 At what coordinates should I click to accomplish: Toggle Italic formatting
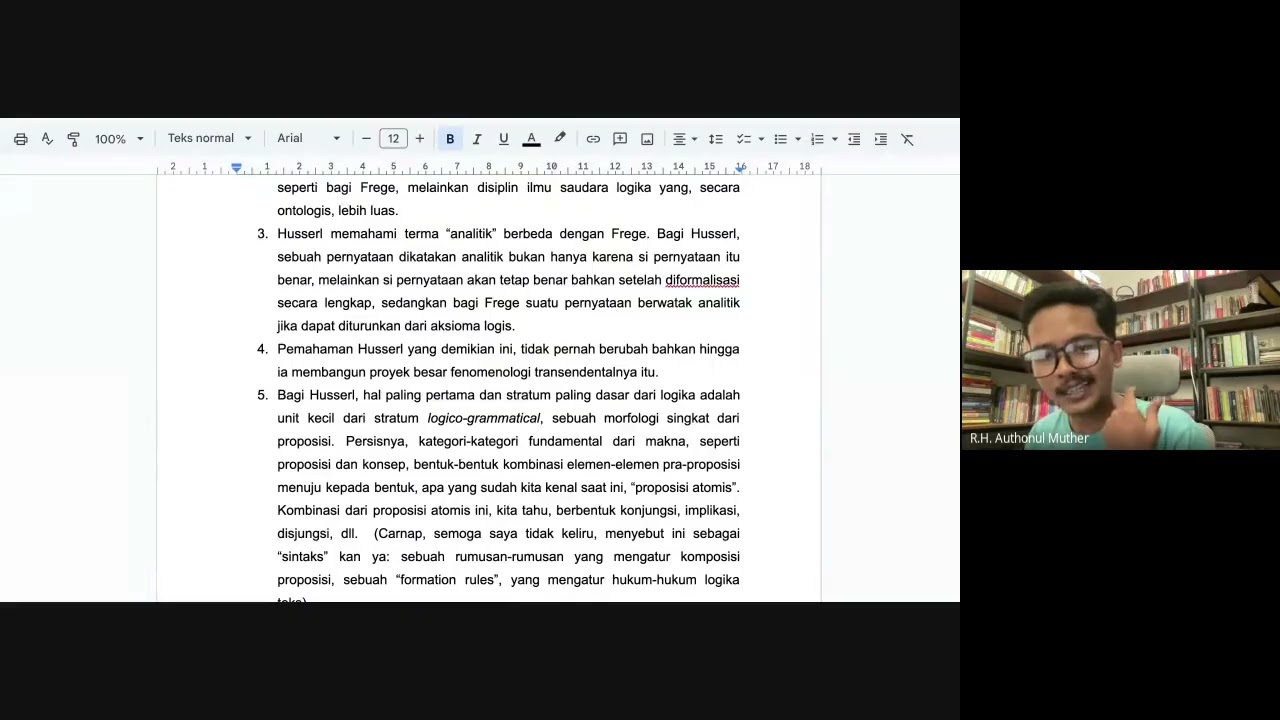click(x=477, y=139)
